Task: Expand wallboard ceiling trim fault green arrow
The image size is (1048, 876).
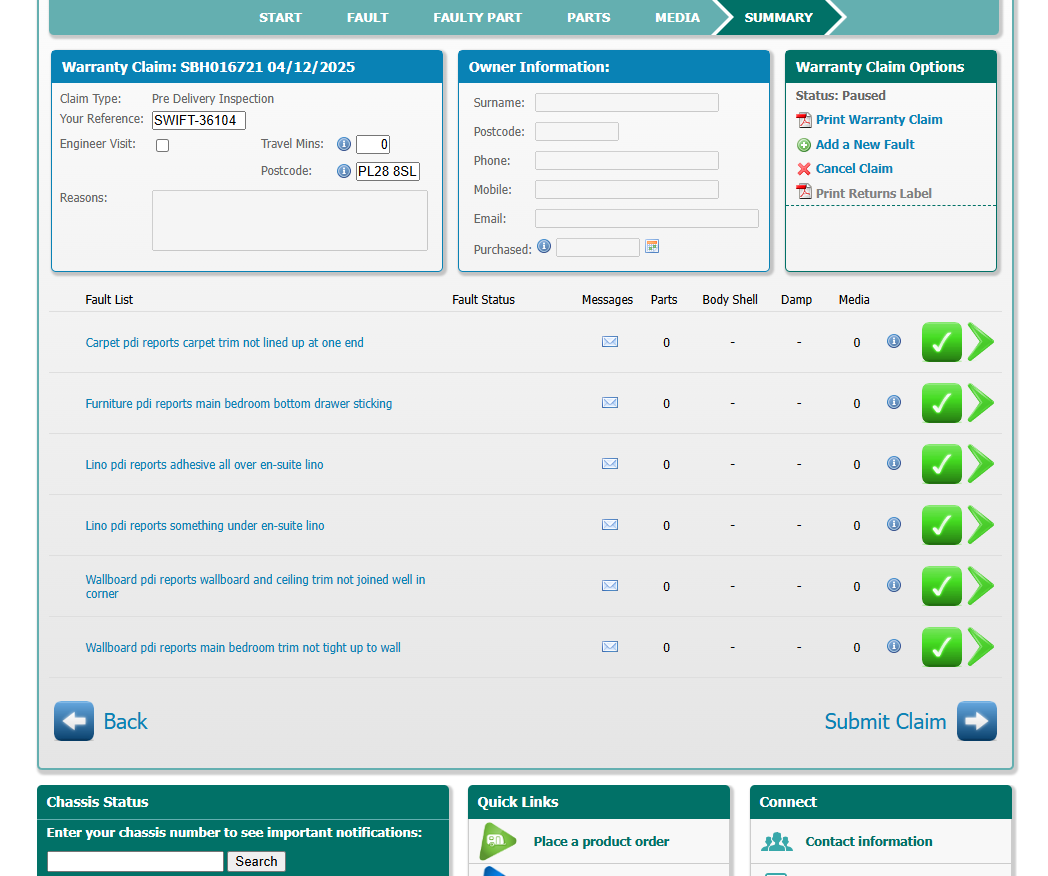Action: 981,586
